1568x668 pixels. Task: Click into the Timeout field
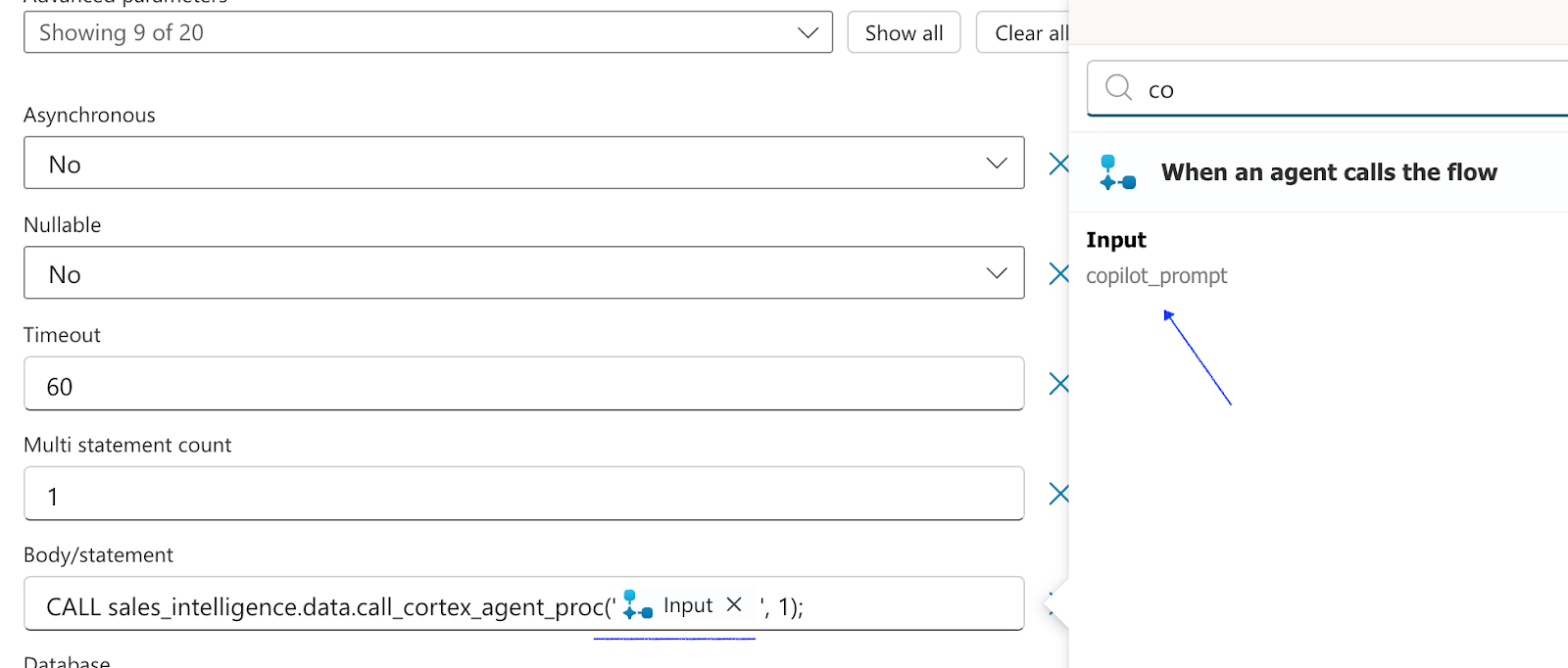pos(524,384)
